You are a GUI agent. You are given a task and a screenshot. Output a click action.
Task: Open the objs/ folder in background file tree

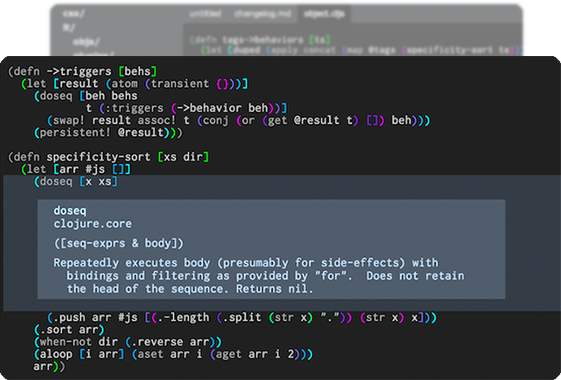87,42
